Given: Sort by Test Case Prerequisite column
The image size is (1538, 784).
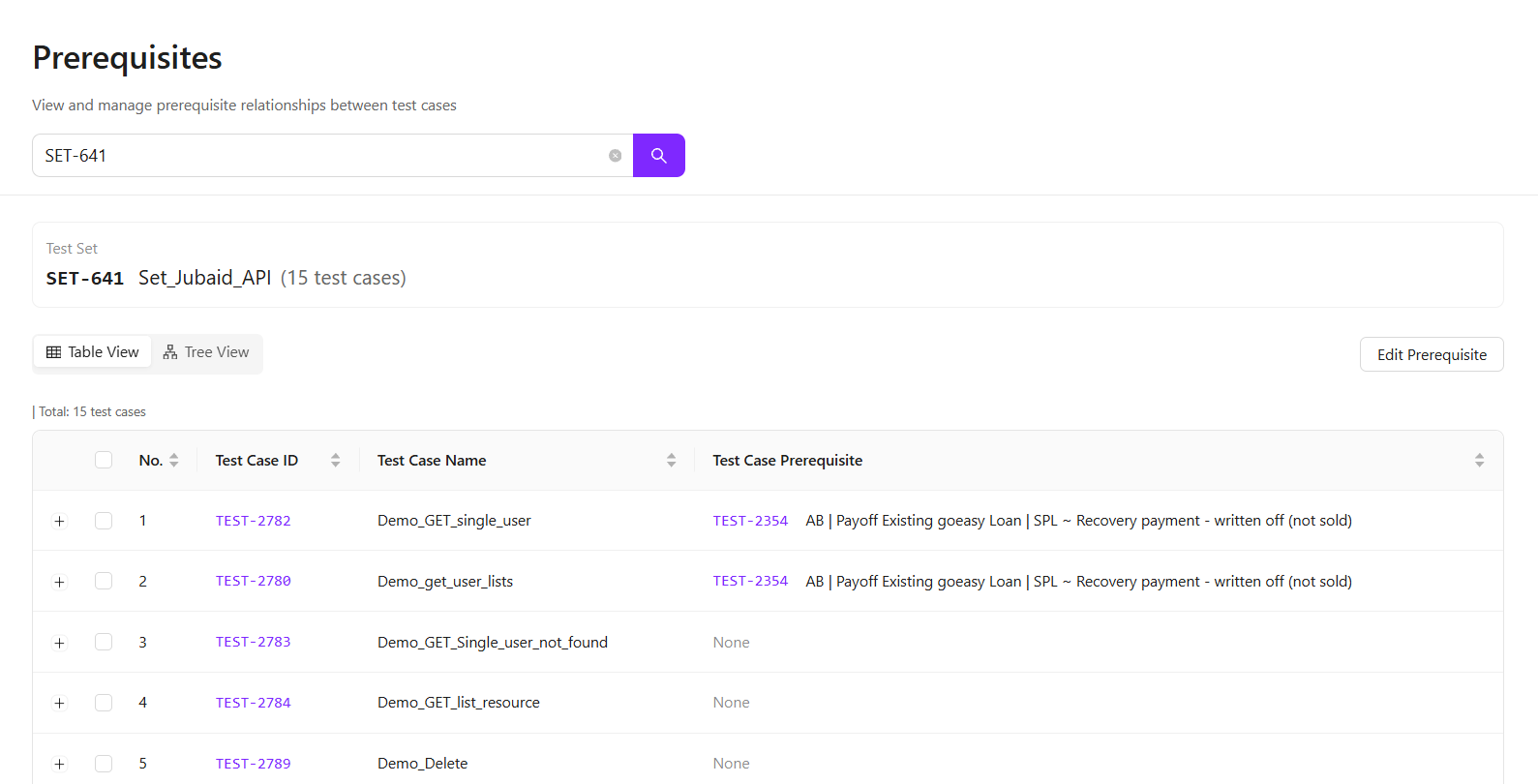Looking at the screenshot, I should [1479, 461].
